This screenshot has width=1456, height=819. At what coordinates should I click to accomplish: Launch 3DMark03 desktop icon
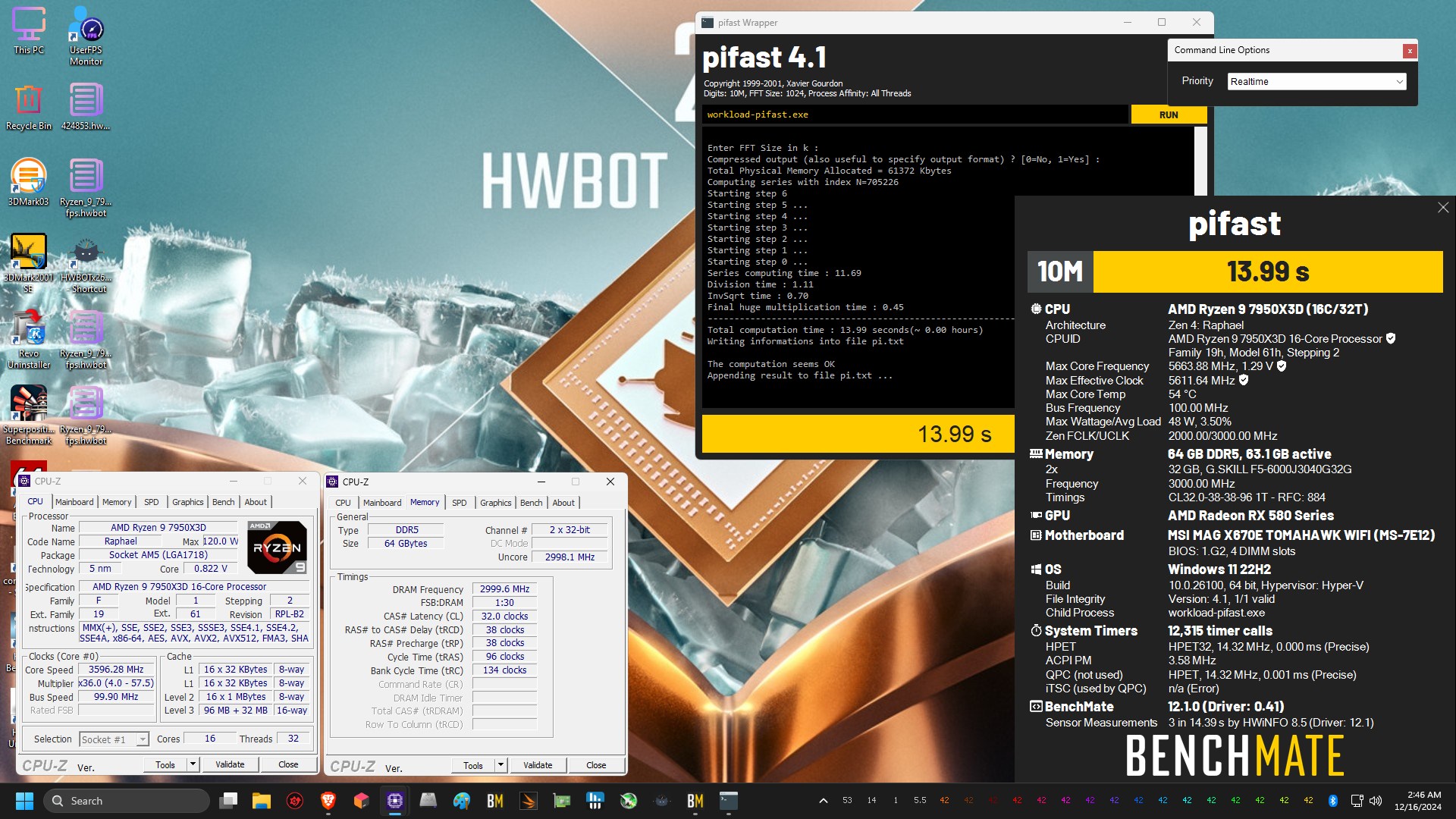pyautogui.click(x=29, y=182)
